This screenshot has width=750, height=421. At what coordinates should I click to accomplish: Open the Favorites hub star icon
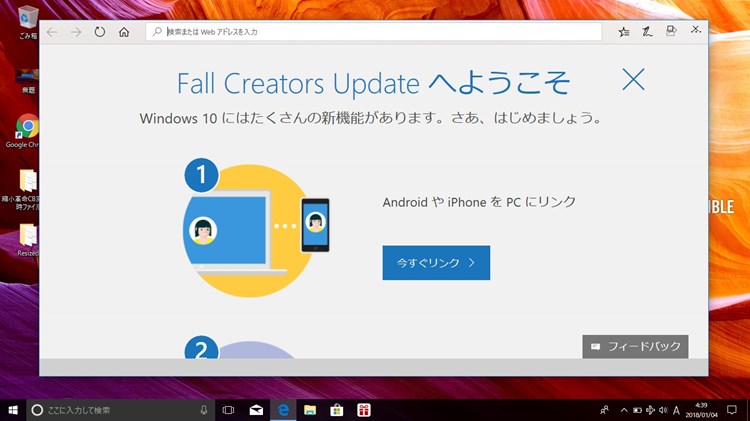coord(624,32)
